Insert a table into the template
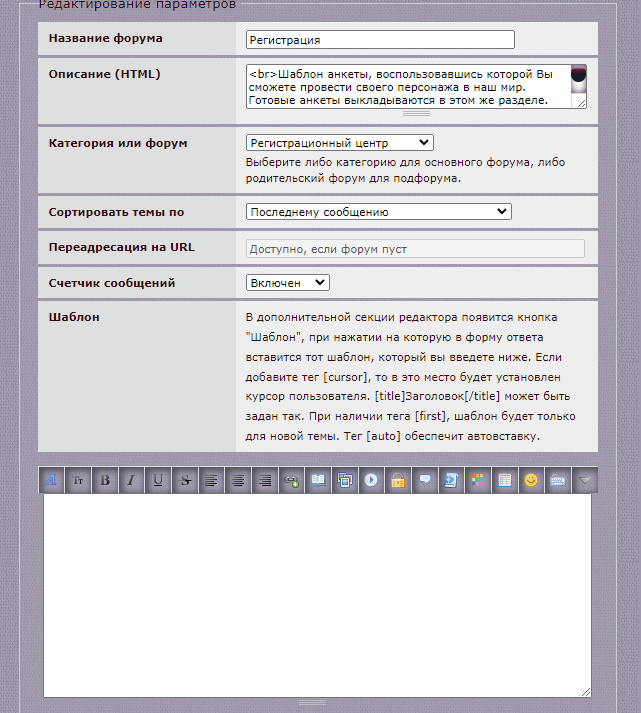 tap(505, 480)
